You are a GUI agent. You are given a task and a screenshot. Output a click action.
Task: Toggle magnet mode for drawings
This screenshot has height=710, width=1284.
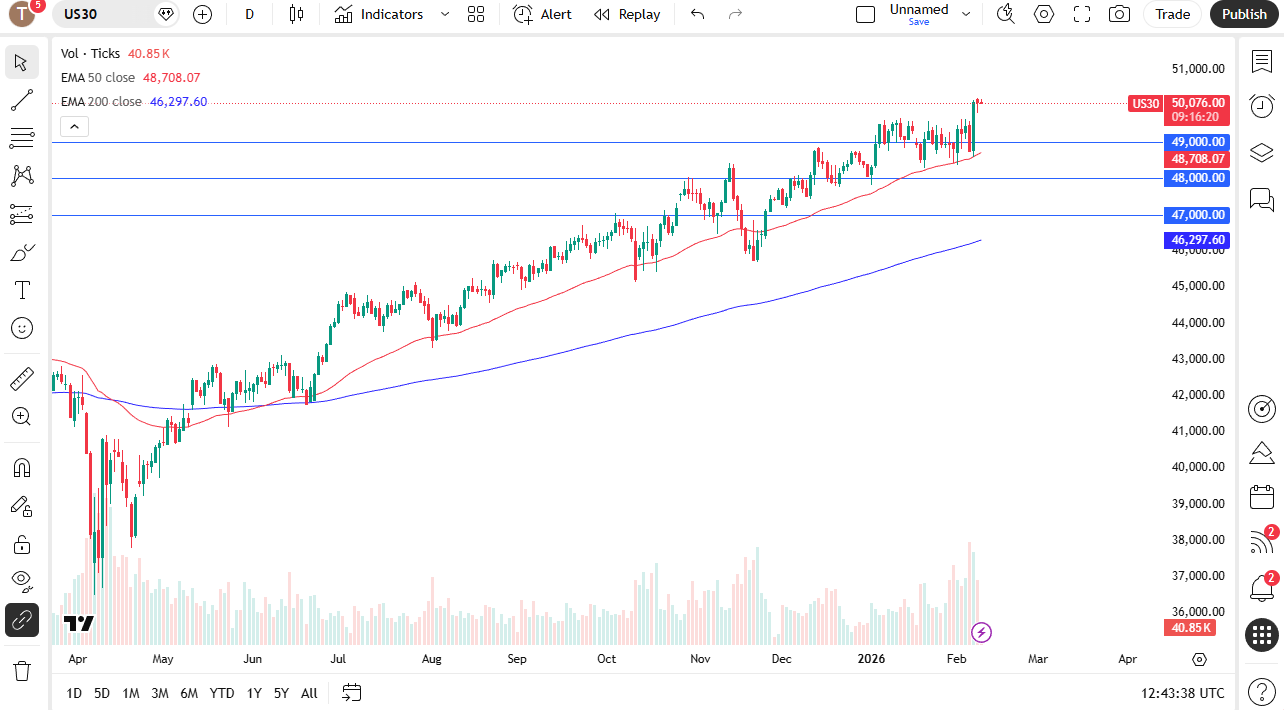22,468
